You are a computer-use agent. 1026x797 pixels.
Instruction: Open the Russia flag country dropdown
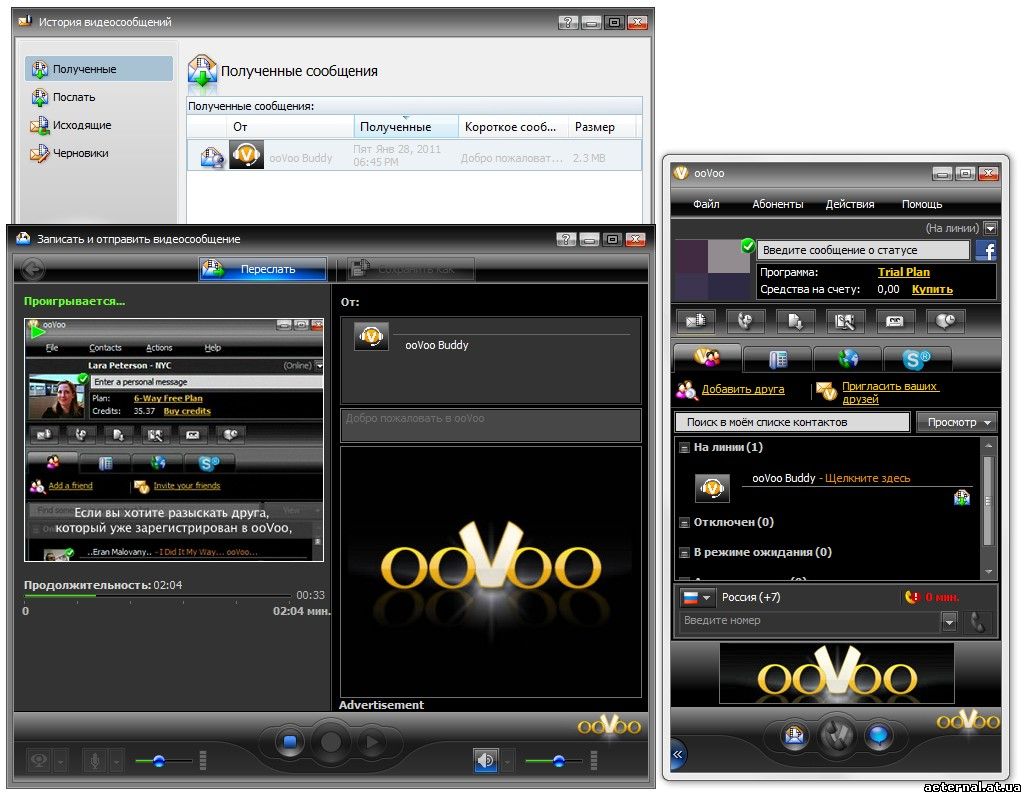click(697, 597)
